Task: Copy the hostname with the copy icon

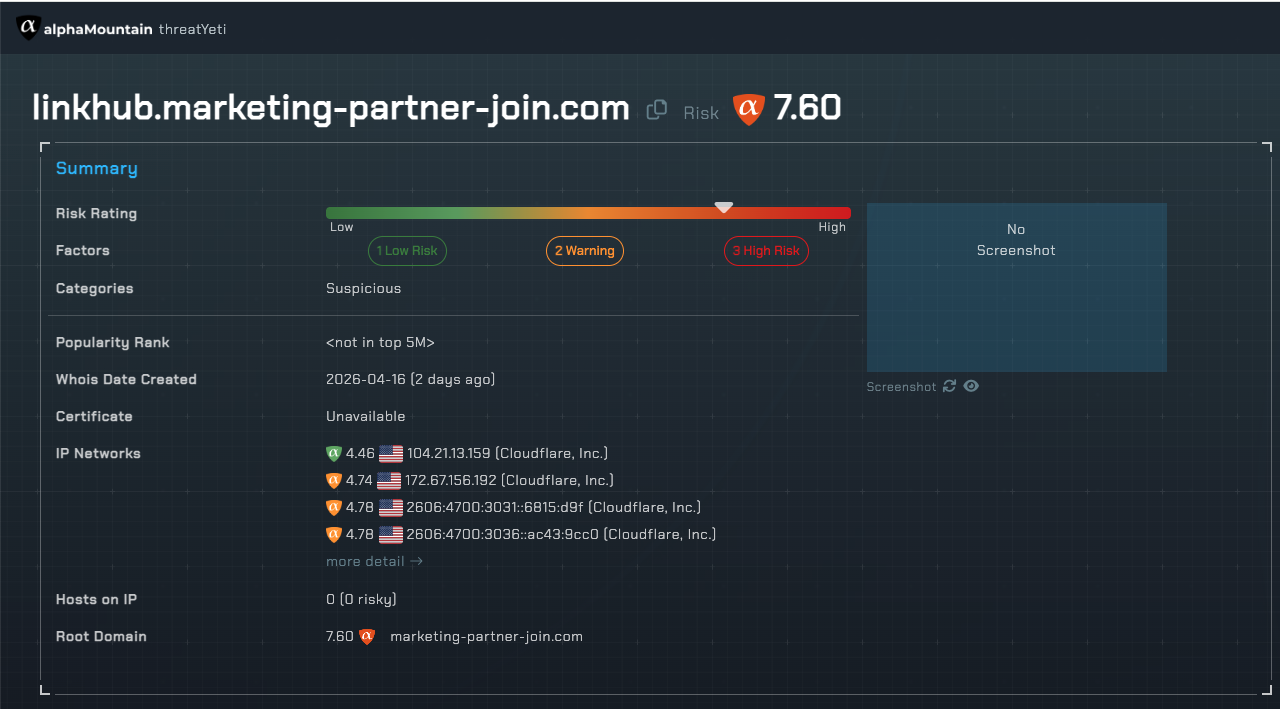Action: coord(657,110)
